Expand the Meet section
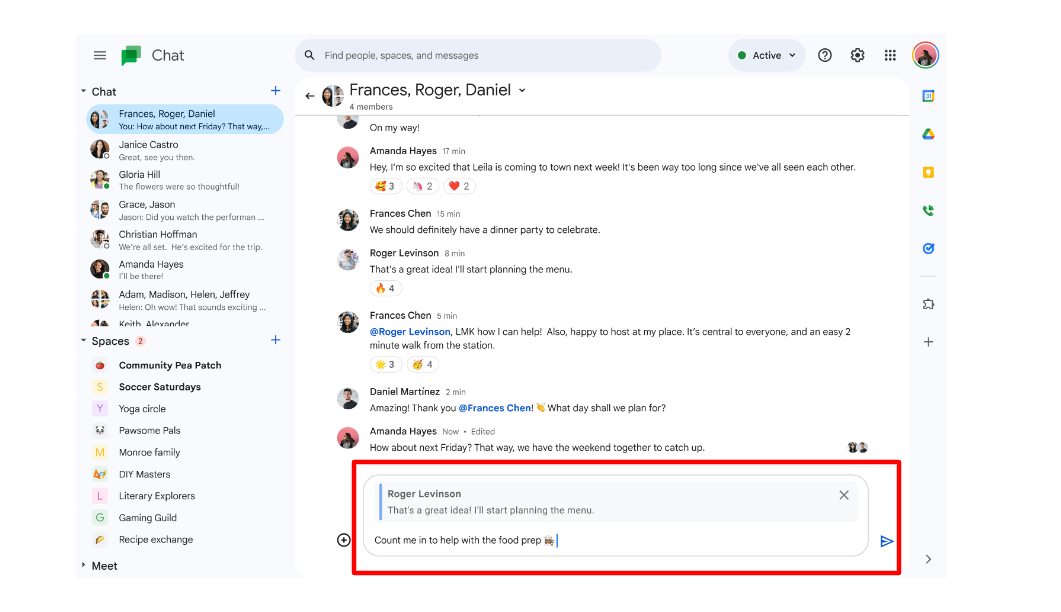The height and width of the screenshot is (612, 1061). (83, 566)
